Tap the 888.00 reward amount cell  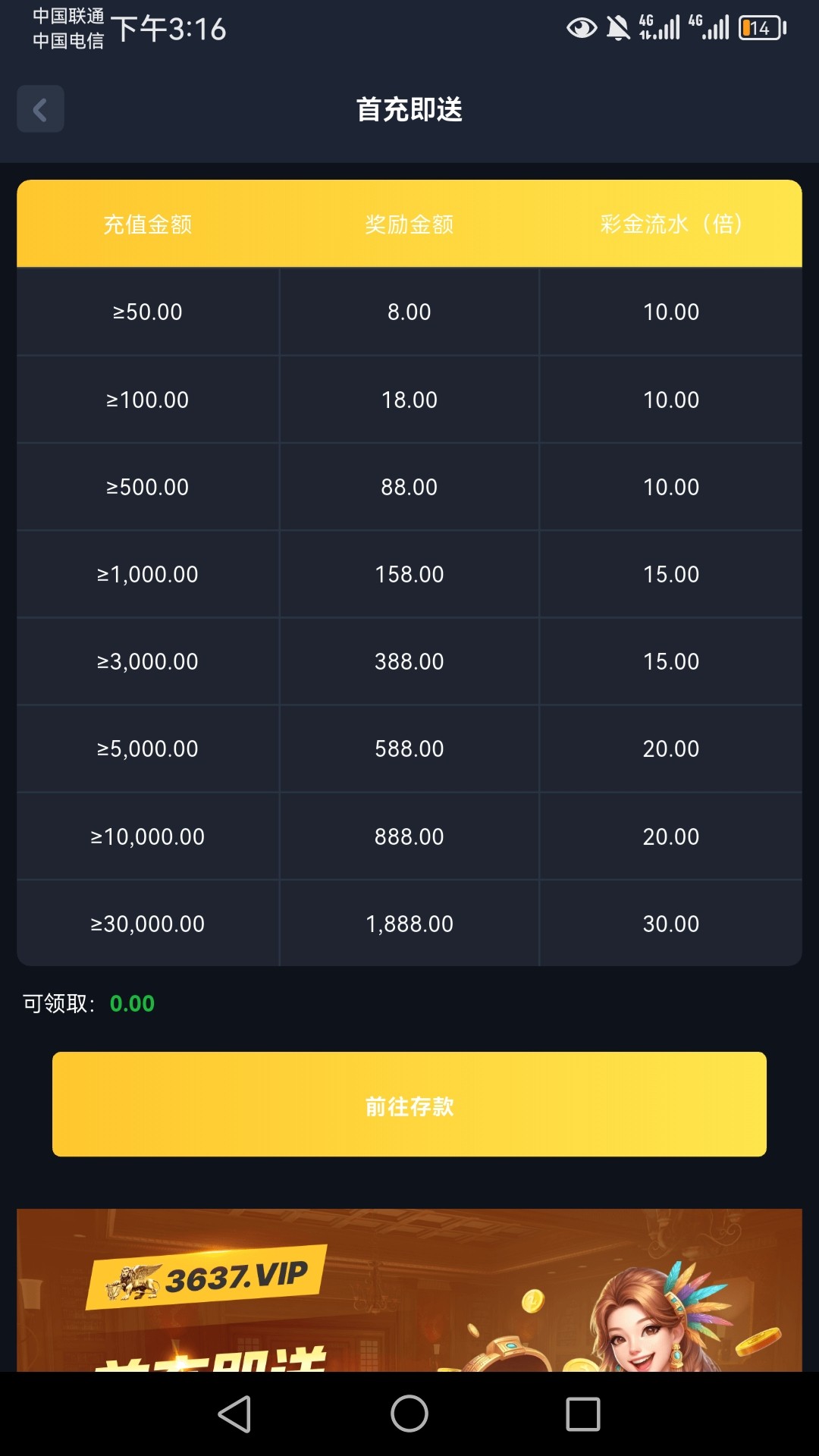(409, 836)
